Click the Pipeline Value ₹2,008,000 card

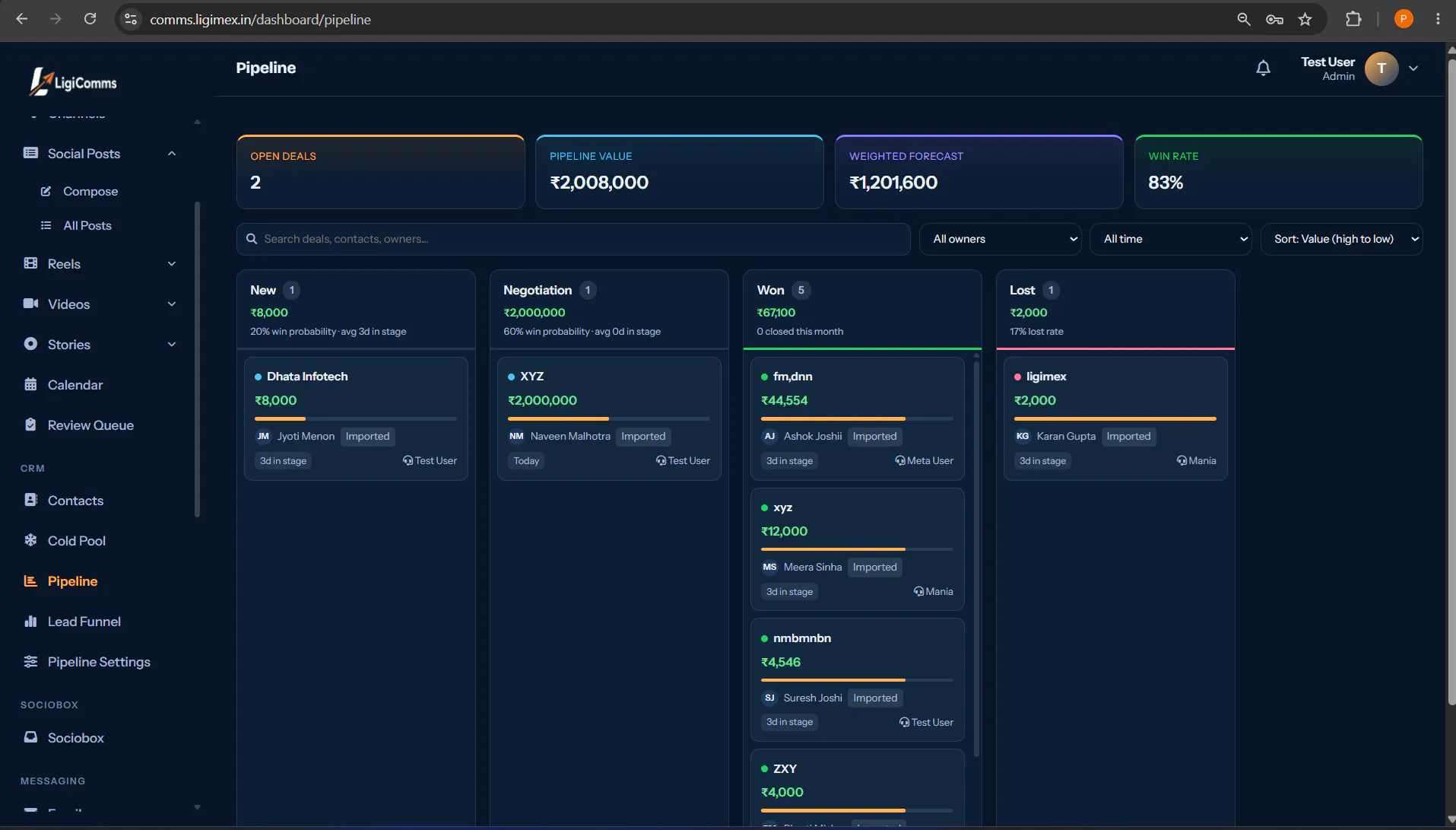click(x=679, y=172)
